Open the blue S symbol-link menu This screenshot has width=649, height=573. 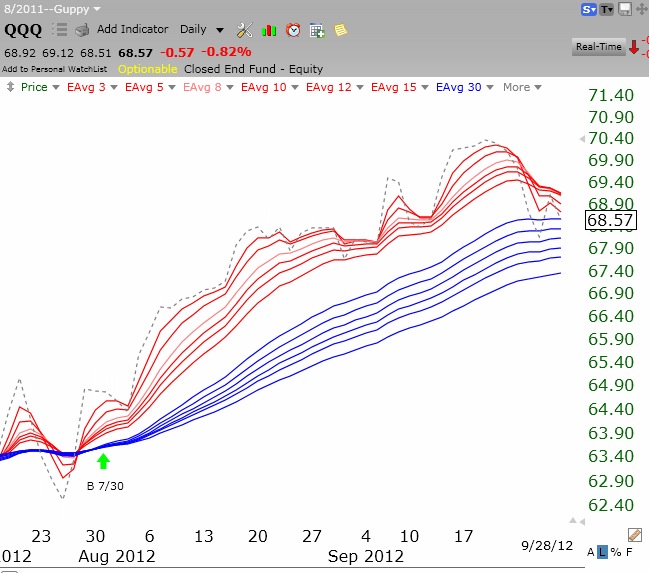pos(588,9)
